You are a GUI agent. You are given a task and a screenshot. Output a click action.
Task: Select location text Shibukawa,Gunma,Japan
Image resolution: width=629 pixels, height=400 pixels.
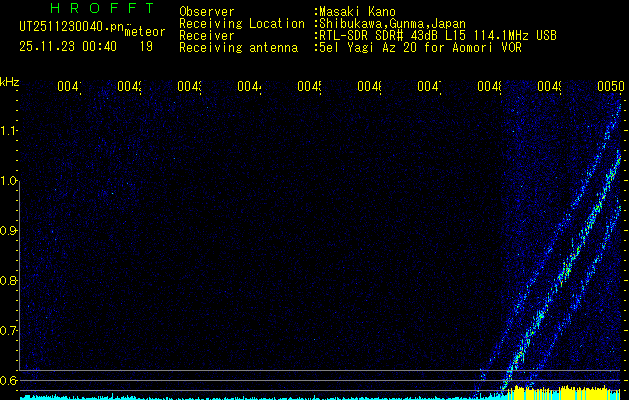pyautogui.click(x=392, y=24)
